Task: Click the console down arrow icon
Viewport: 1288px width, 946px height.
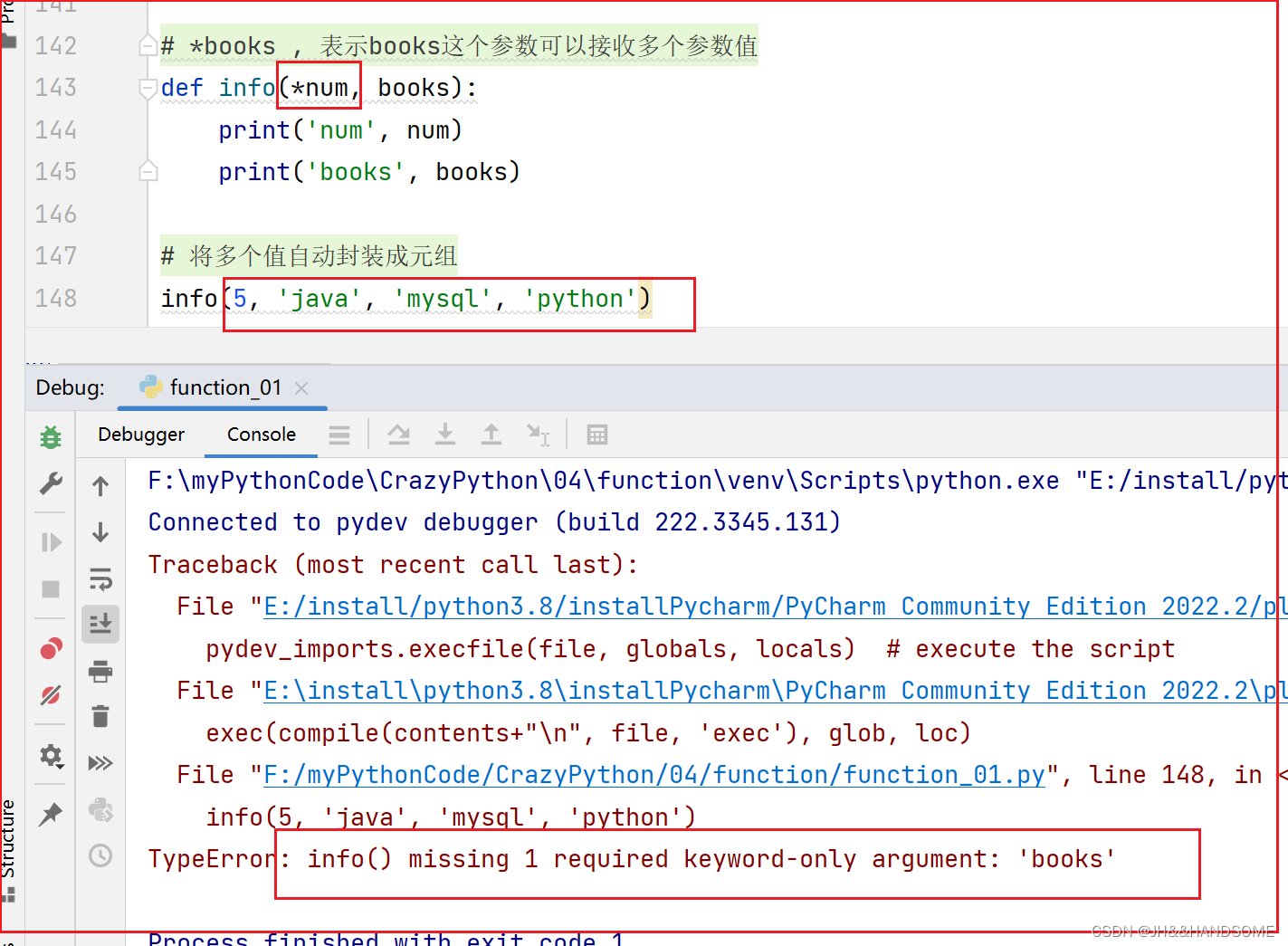Action: click(x=100, y=532)
